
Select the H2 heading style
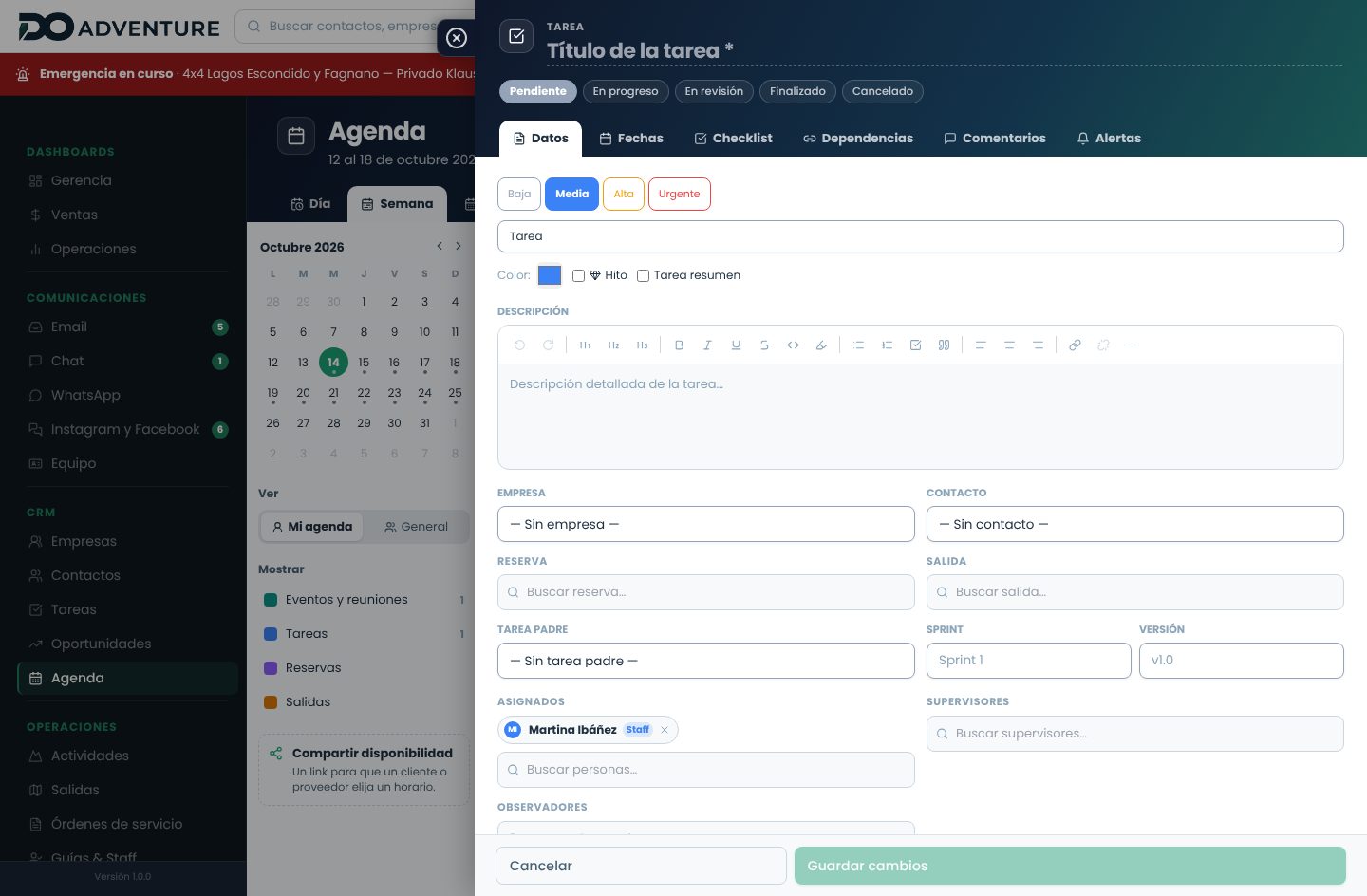(x=613, y=345)
